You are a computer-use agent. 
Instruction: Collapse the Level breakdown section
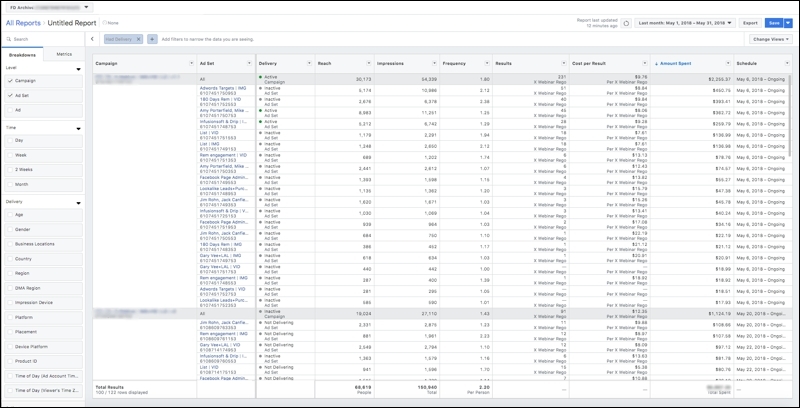point(79,69)
